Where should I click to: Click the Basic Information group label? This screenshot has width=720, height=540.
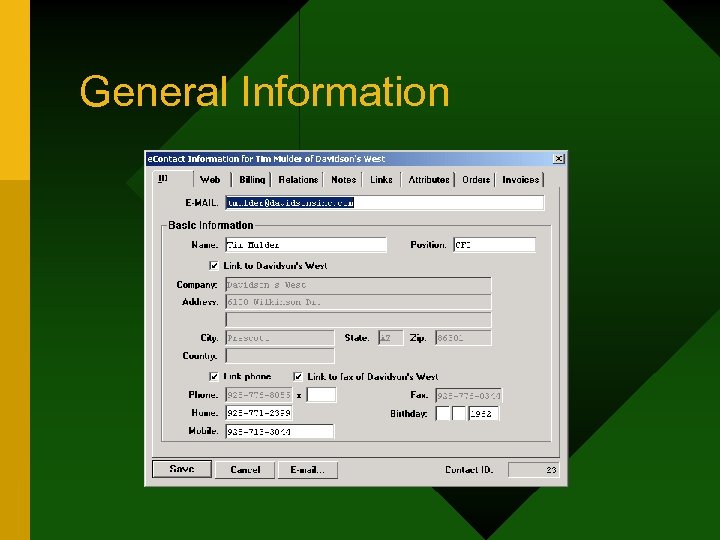210,225
